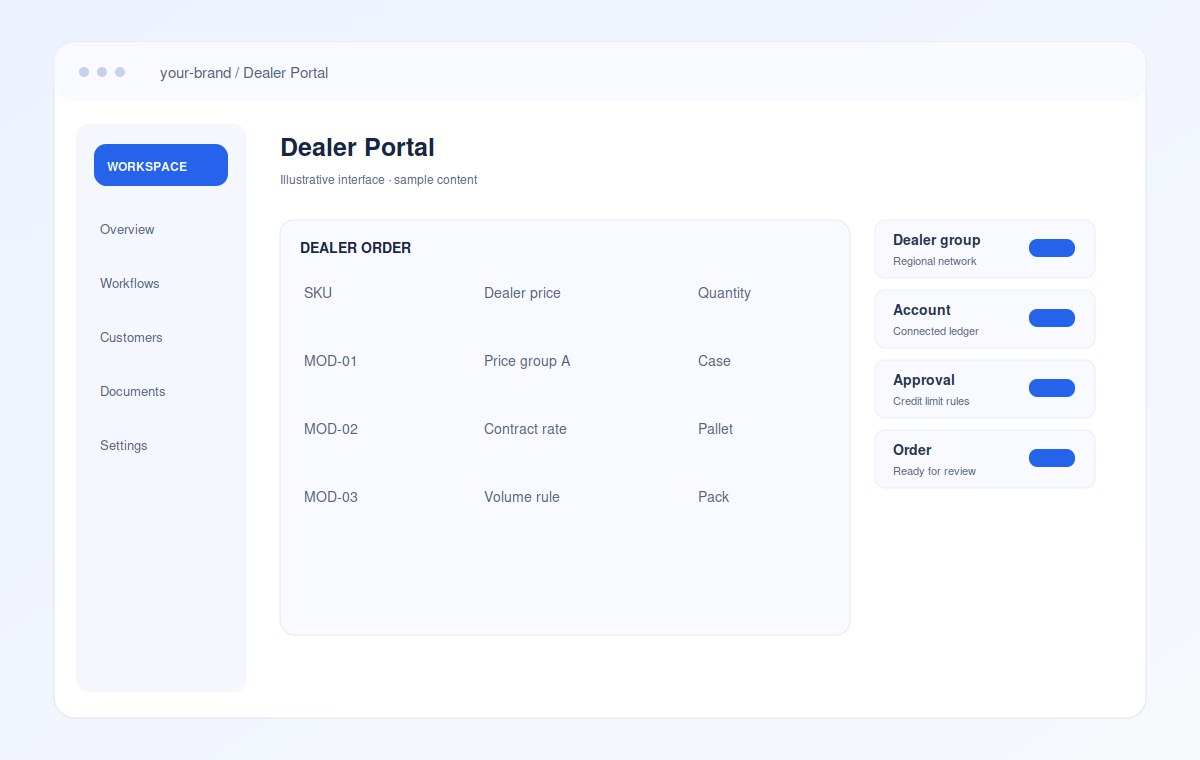This screenshot has height=760, width=1200.
Task: Select the MOD-03 SKU row
Action: [x=565, y=497]
